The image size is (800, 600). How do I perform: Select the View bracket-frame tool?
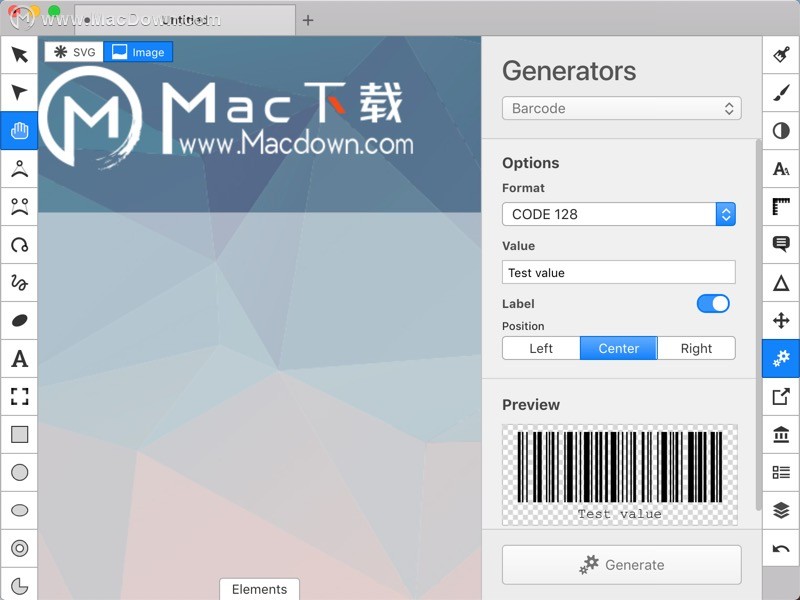(19, 396)
